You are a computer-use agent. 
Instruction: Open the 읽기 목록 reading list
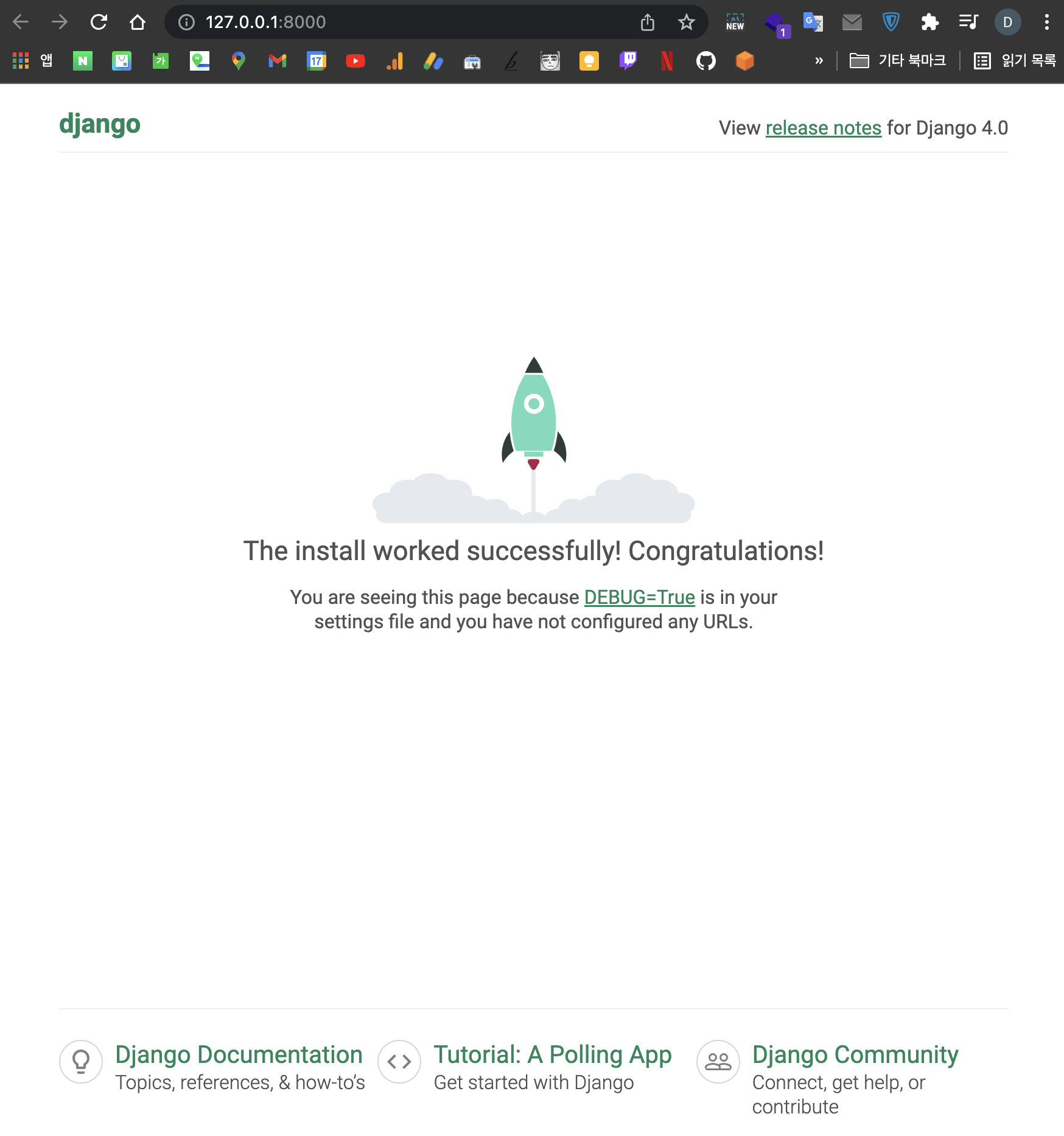[1014, 61]
